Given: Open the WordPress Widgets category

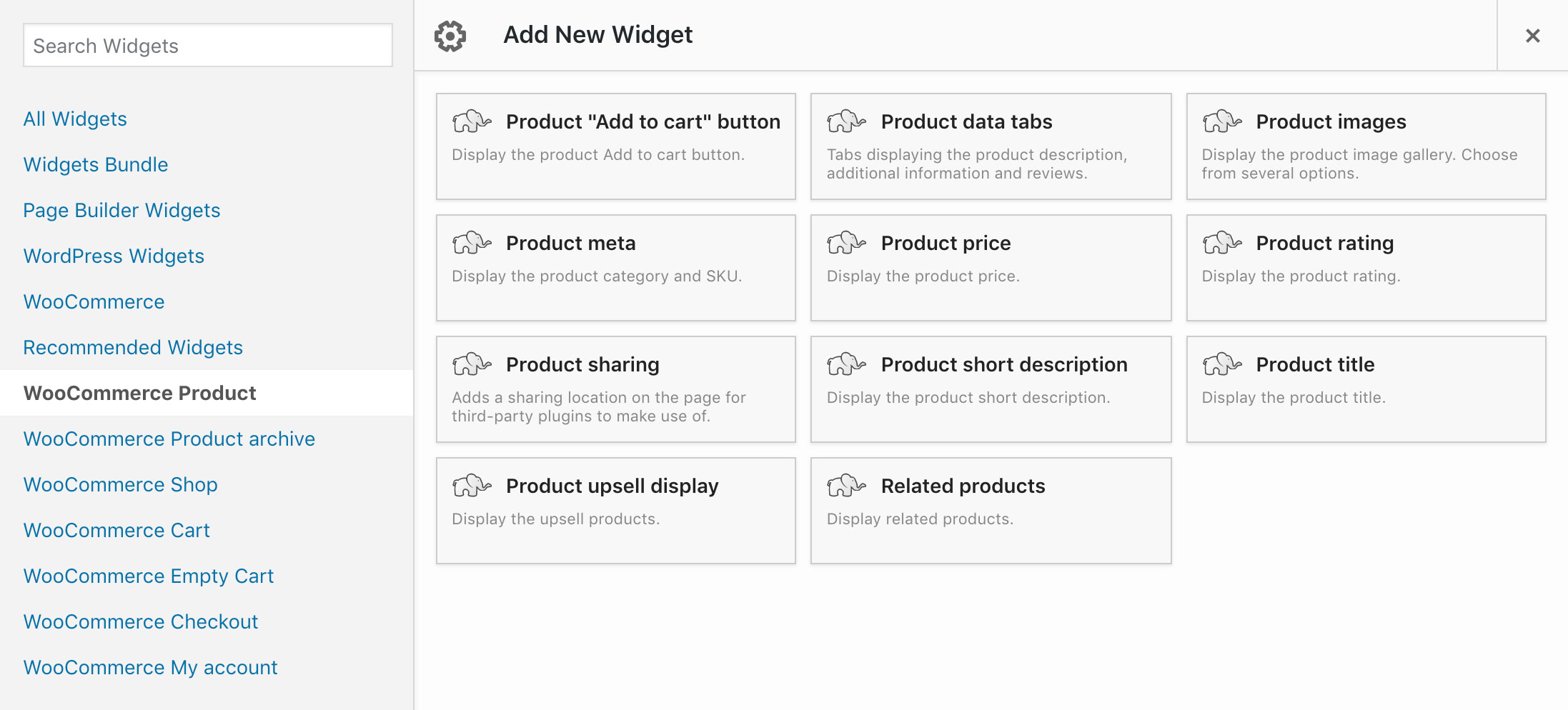Looking at the screenshot, I should (x=114, y=256).
